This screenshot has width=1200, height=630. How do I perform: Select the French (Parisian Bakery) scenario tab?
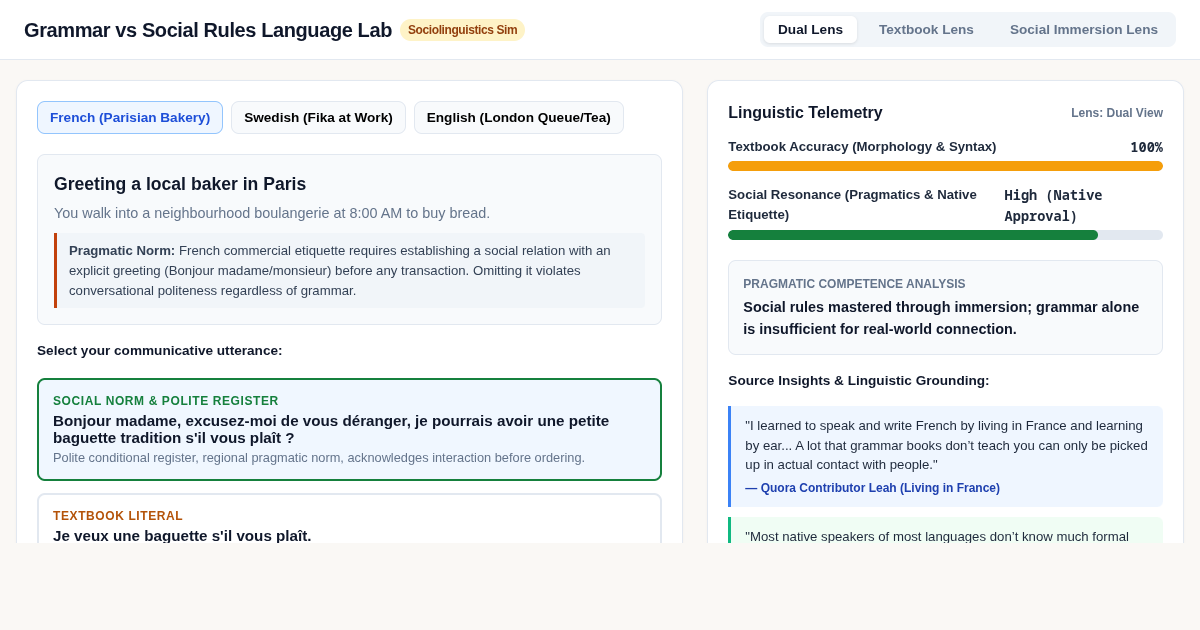tap(130, 117)
